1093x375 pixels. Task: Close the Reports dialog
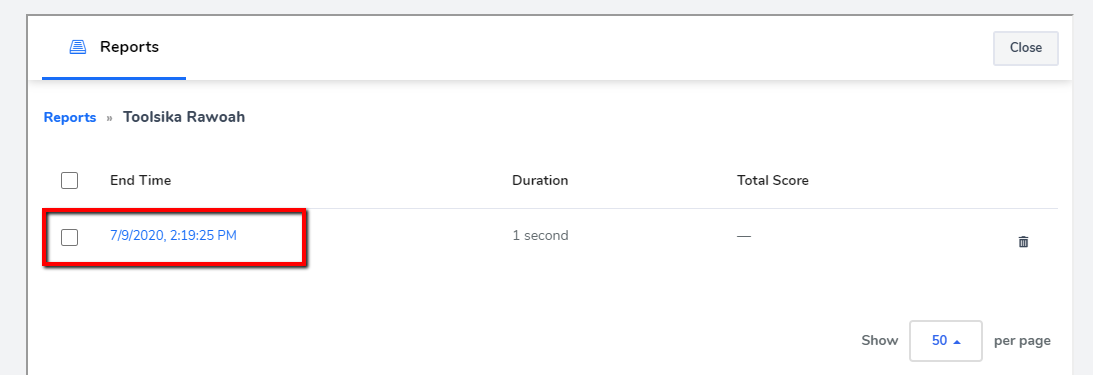[1025, 48]
